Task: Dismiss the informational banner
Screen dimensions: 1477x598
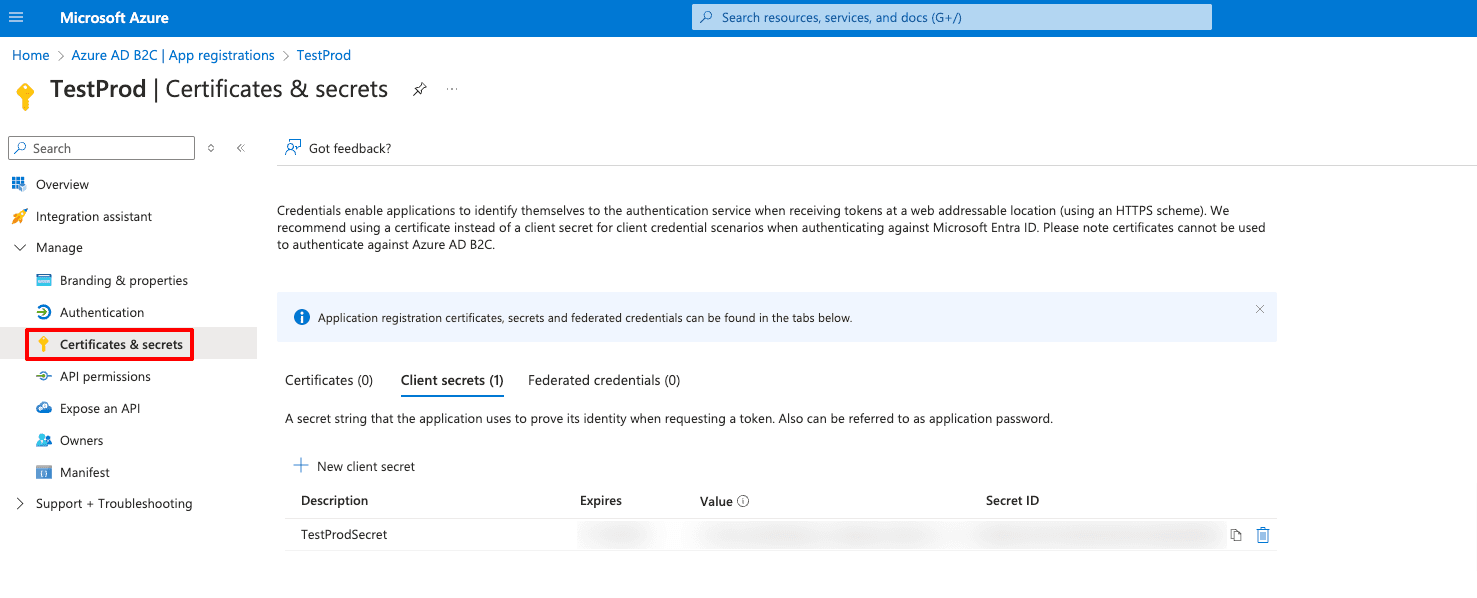Action: coord(1259,309)
